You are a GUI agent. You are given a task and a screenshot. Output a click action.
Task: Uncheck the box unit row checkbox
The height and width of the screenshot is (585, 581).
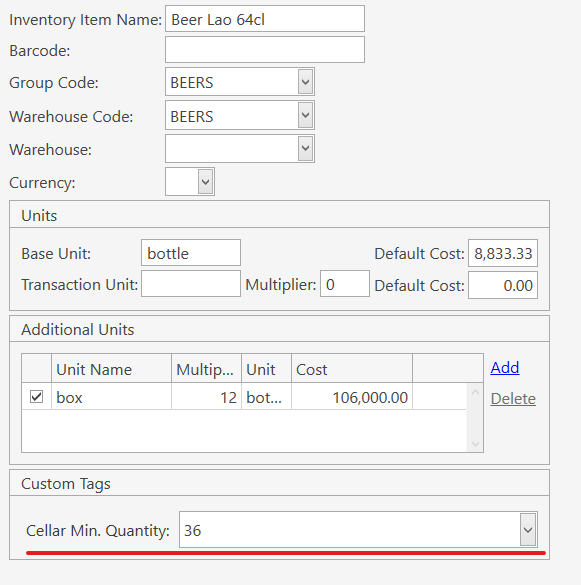(36, 396)
